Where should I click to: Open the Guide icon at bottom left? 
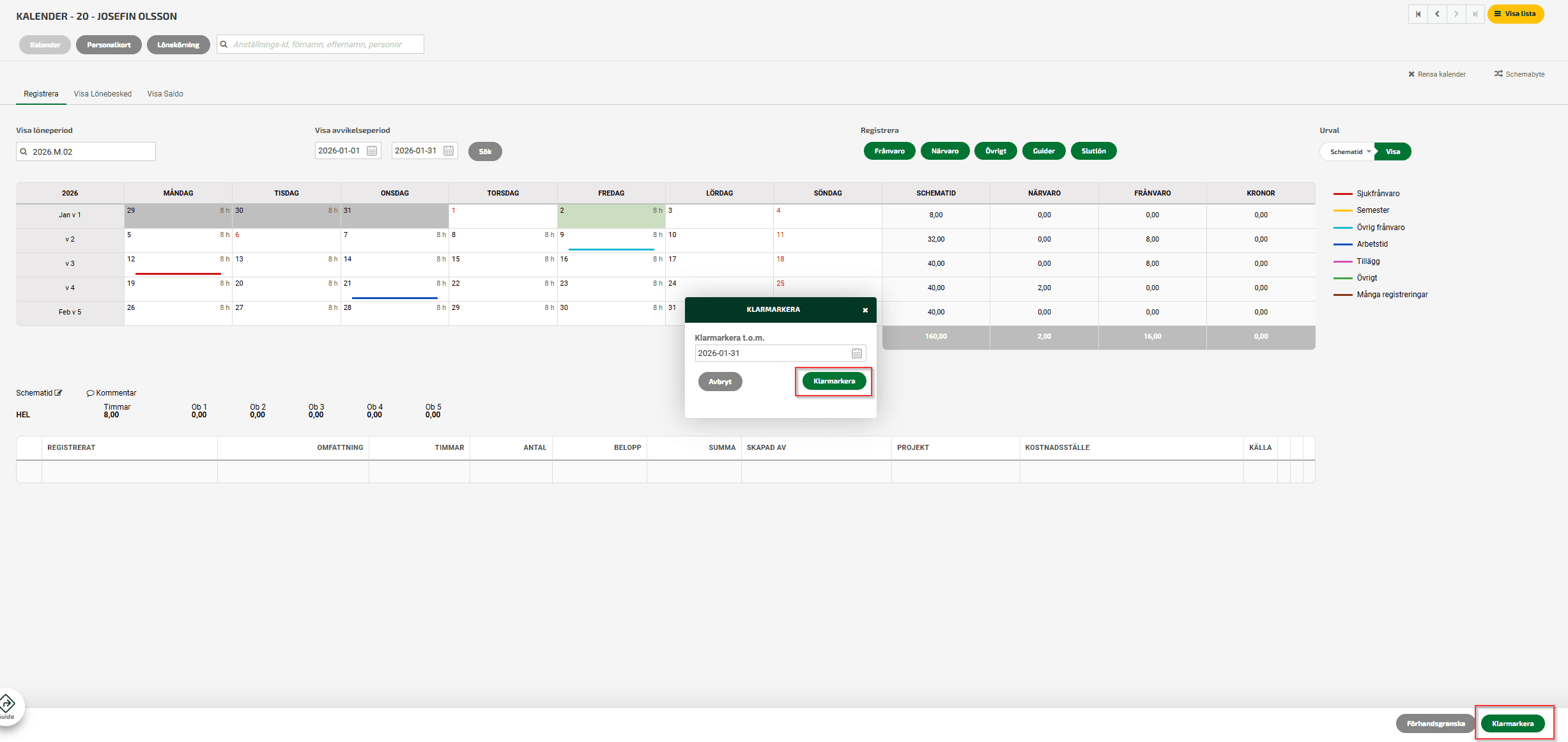coord(8,706)
